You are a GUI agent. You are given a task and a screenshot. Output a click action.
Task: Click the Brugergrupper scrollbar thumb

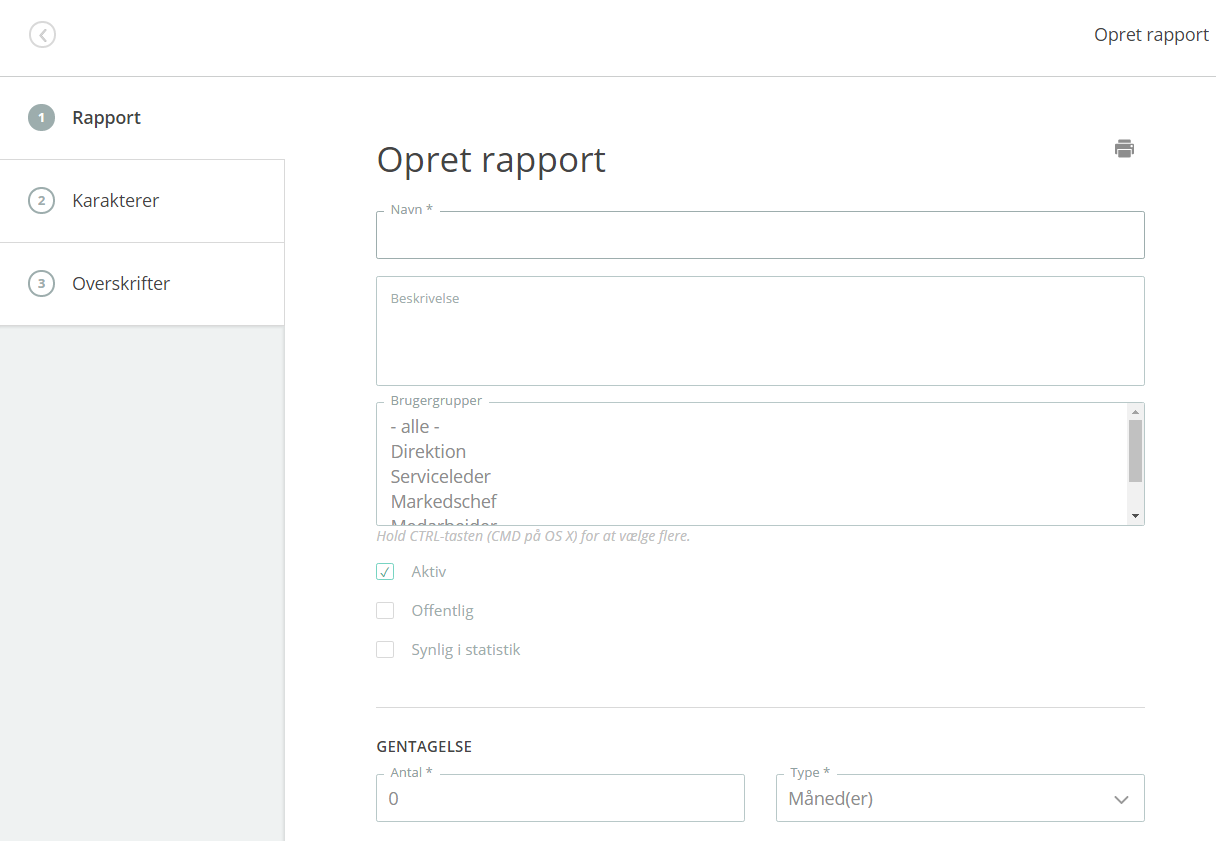tap(1135, 451)
